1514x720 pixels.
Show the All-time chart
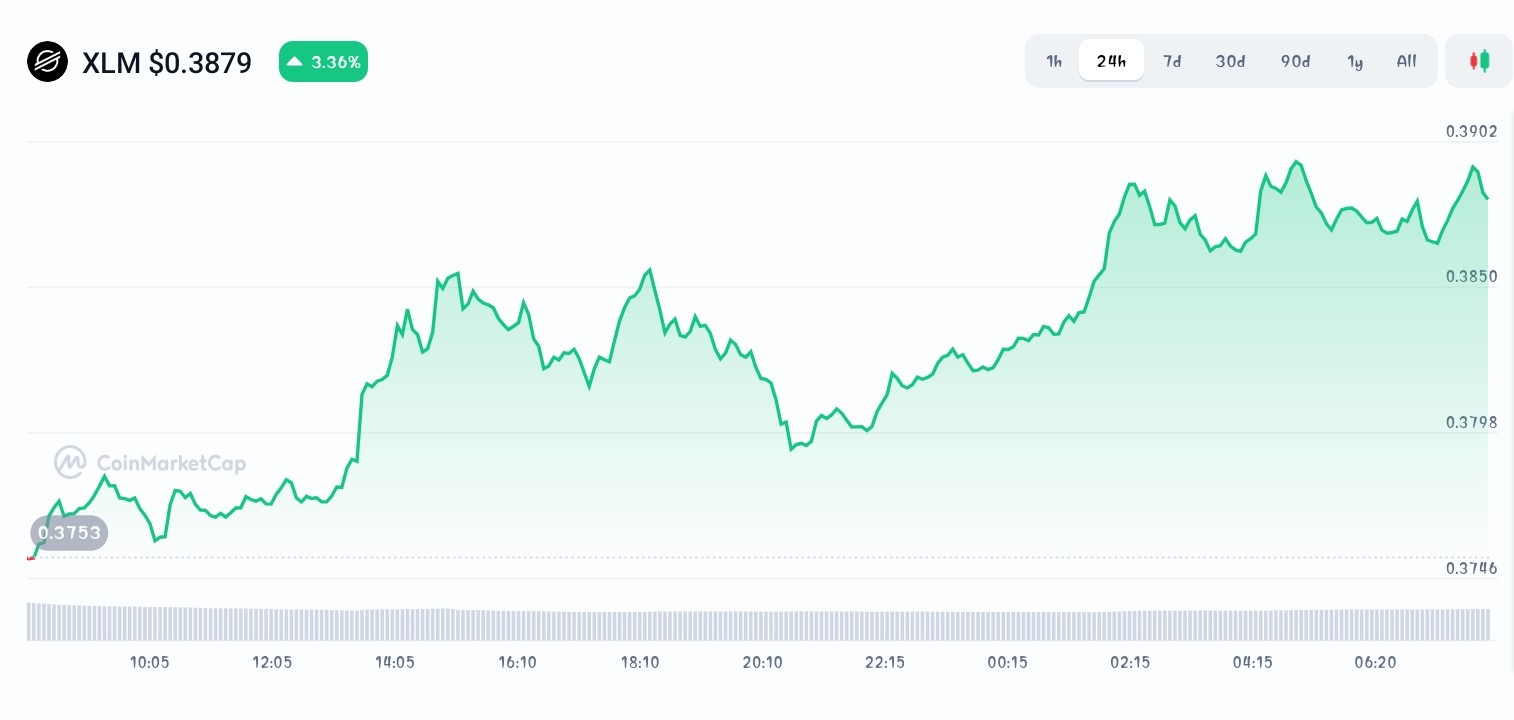[1406, 61]
